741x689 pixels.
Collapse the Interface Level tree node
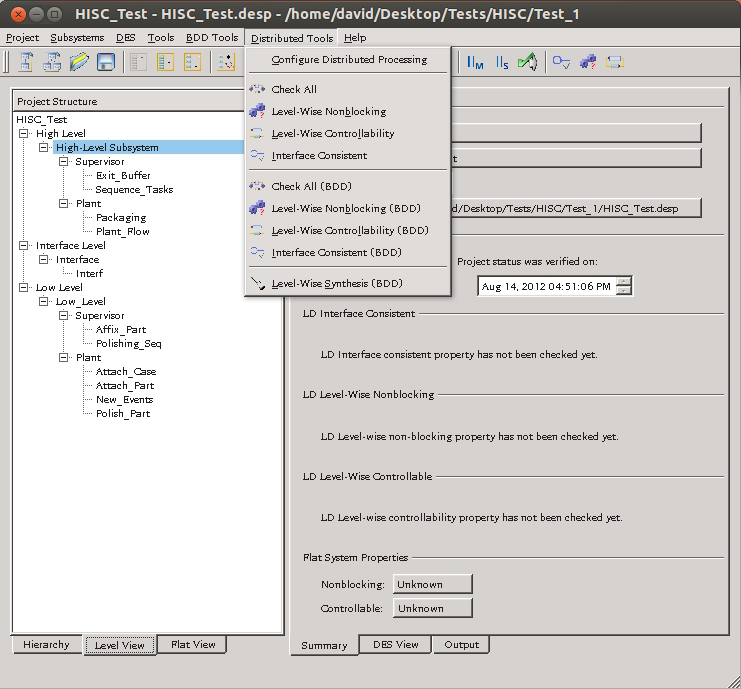coord(24,245)
